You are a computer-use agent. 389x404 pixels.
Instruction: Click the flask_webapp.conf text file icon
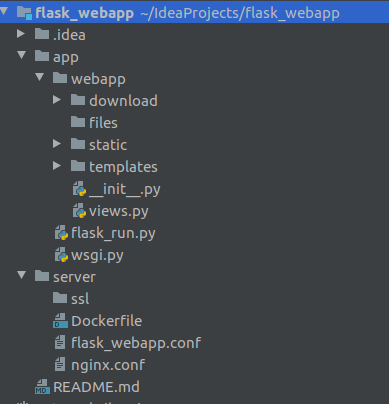[x=60, y=342]
